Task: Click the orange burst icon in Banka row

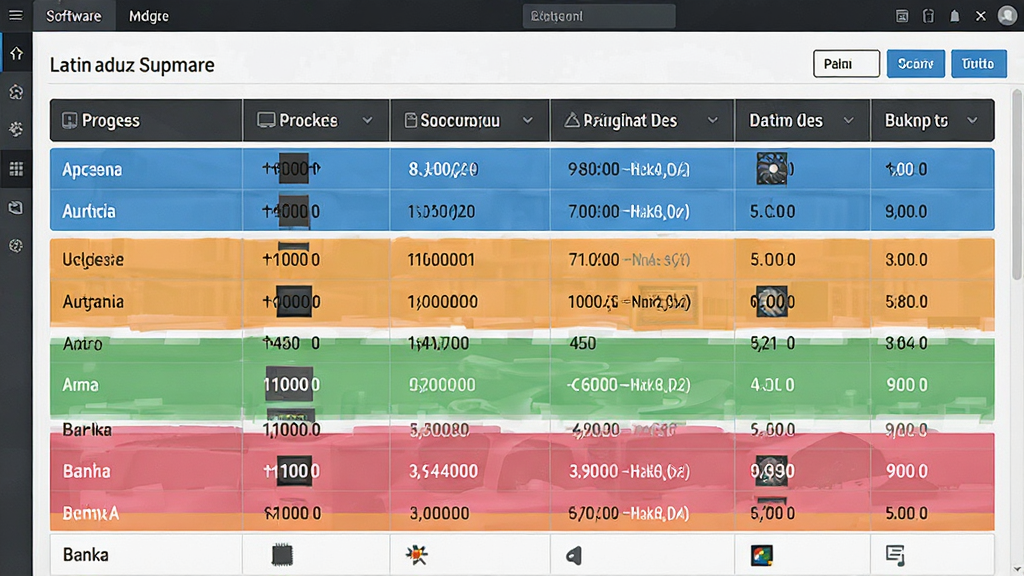Action: tap(416, 555)
